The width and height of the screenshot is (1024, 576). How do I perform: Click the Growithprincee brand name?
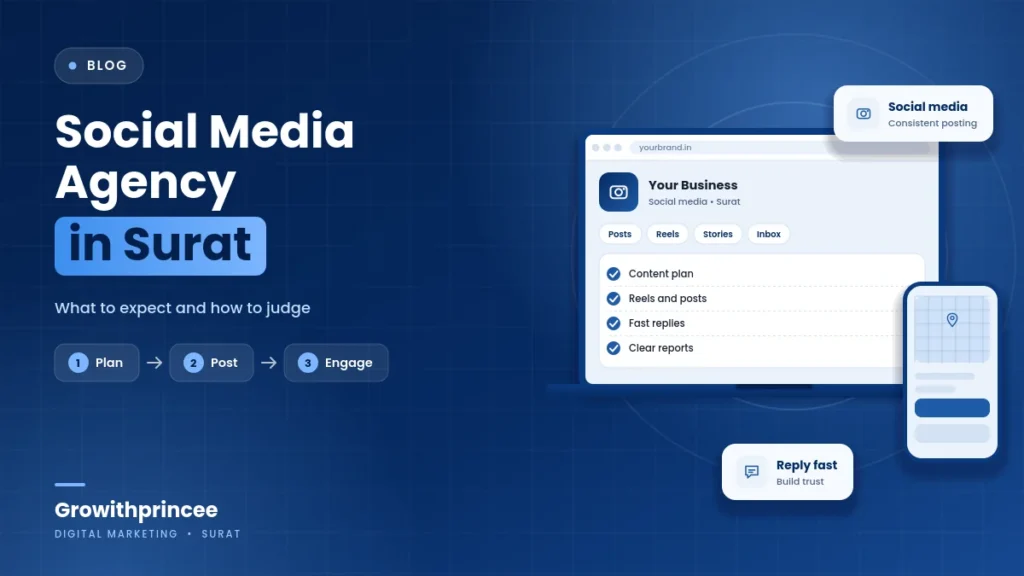pos(136,509)
